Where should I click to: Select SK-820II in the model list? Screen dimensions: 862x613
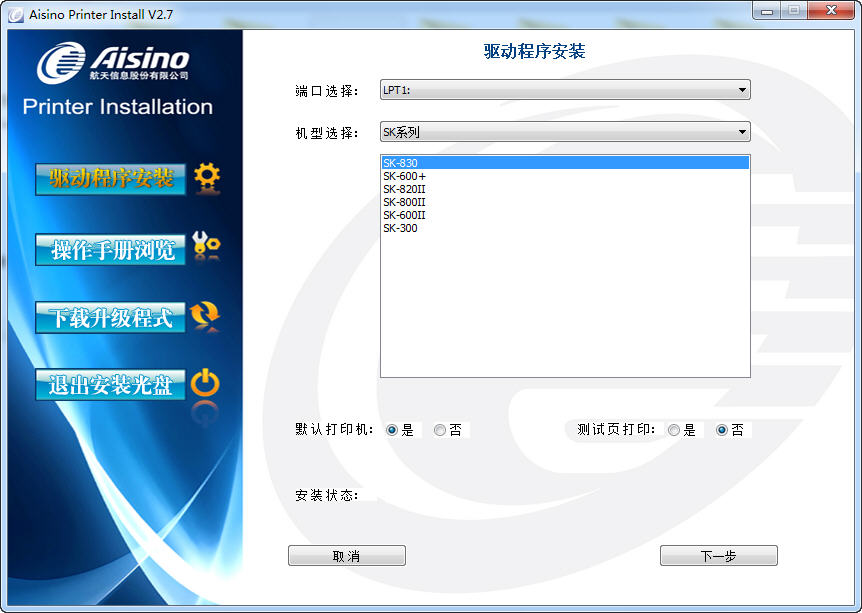565,189
